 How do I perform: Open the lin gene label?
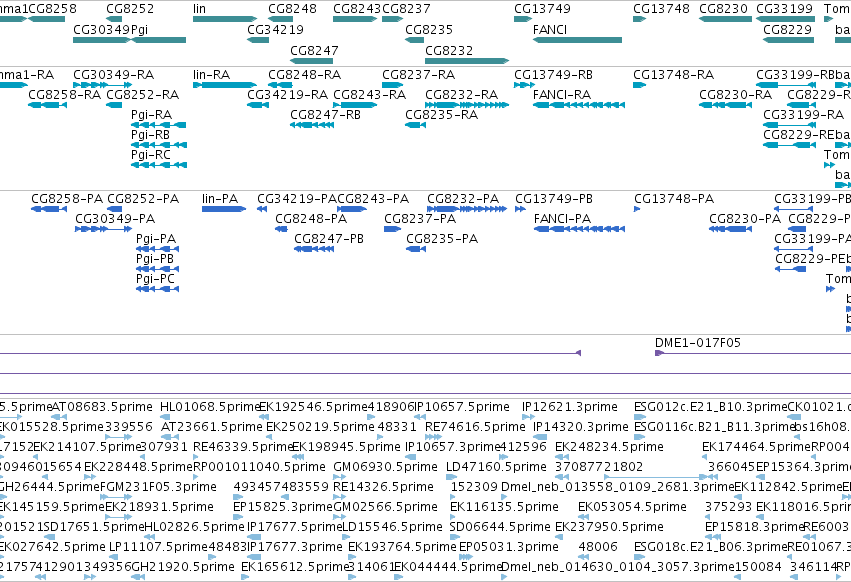coord(199,9)
